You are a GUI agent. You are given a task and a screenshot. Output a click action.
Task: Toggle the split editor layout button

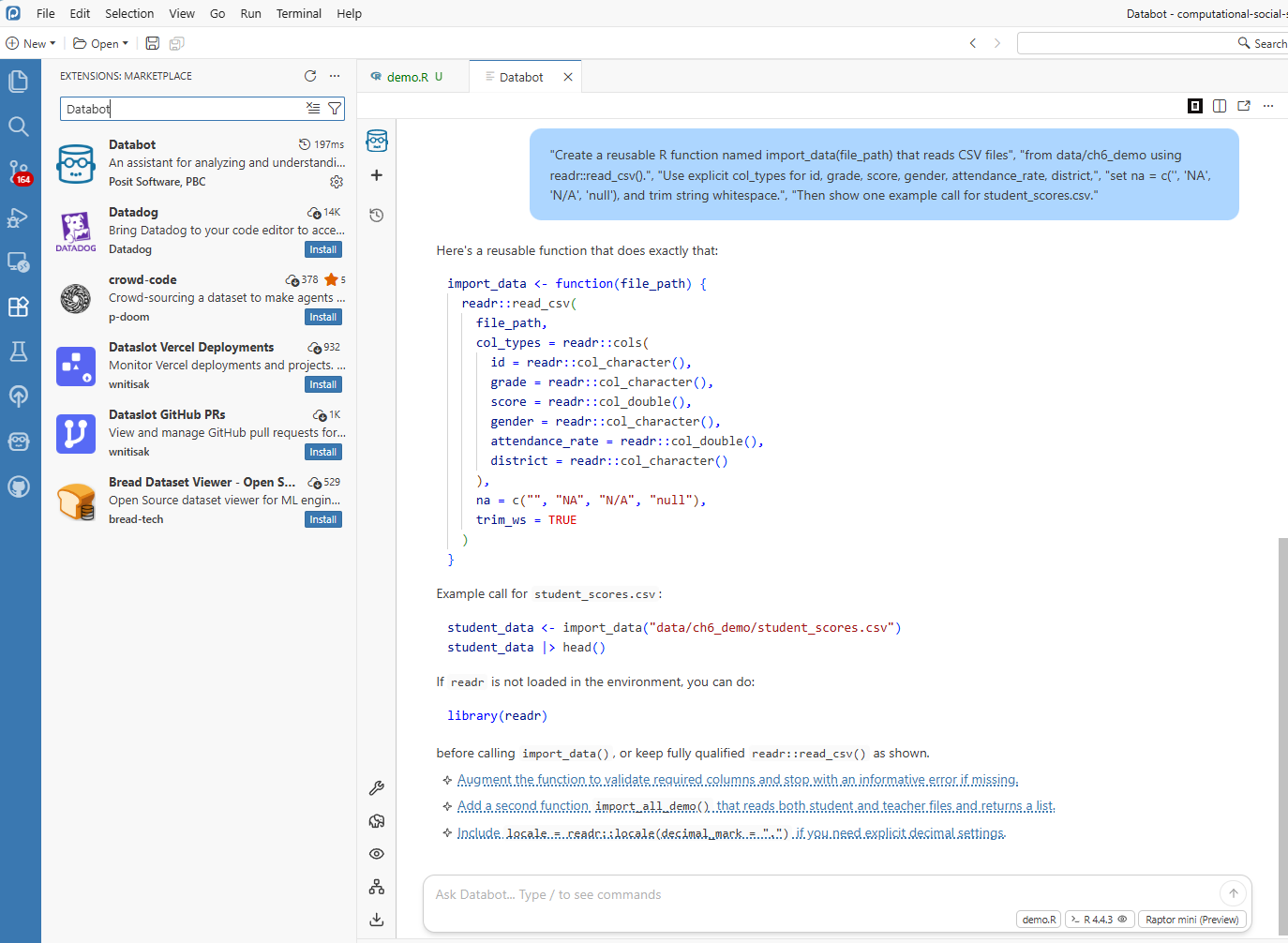[x=1220, y=106]
